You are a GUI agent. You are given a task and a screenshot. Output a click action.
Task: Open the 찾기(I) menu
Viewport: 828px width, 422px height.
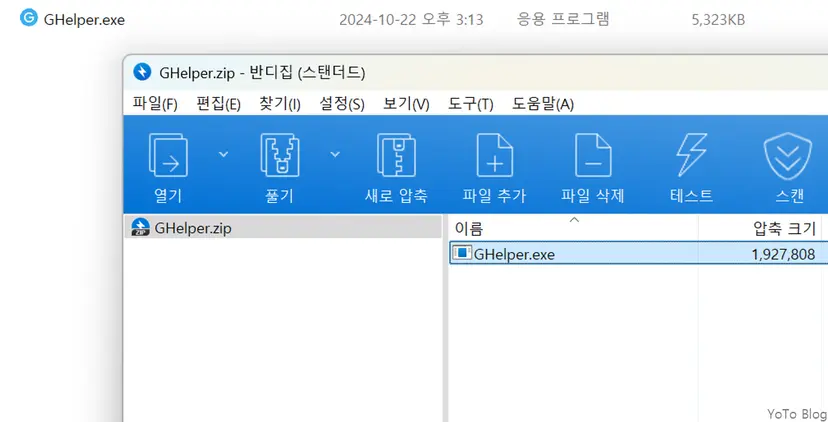coord(279,104)
